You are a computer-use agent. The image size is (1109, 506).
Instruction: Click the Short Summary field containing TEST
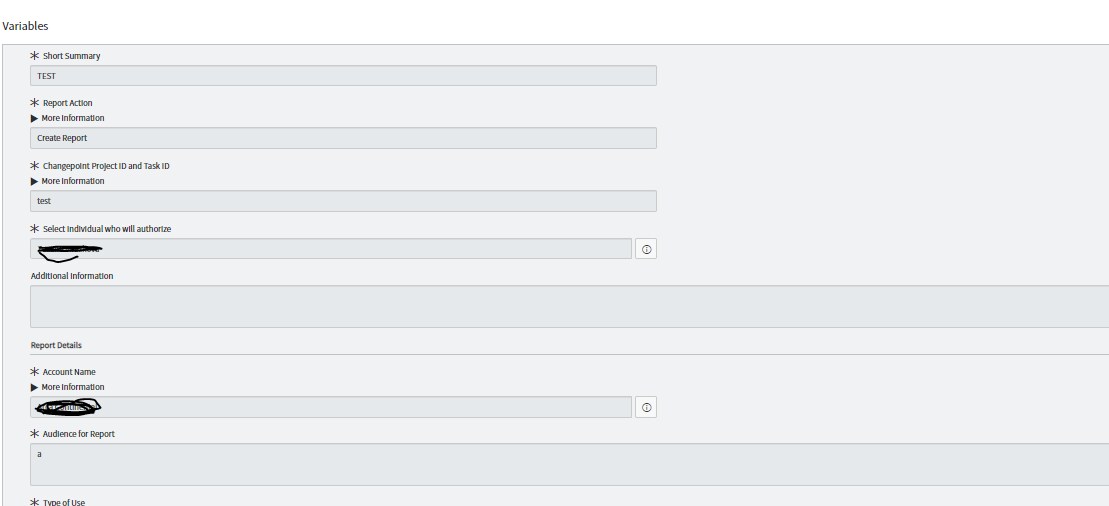343,76
